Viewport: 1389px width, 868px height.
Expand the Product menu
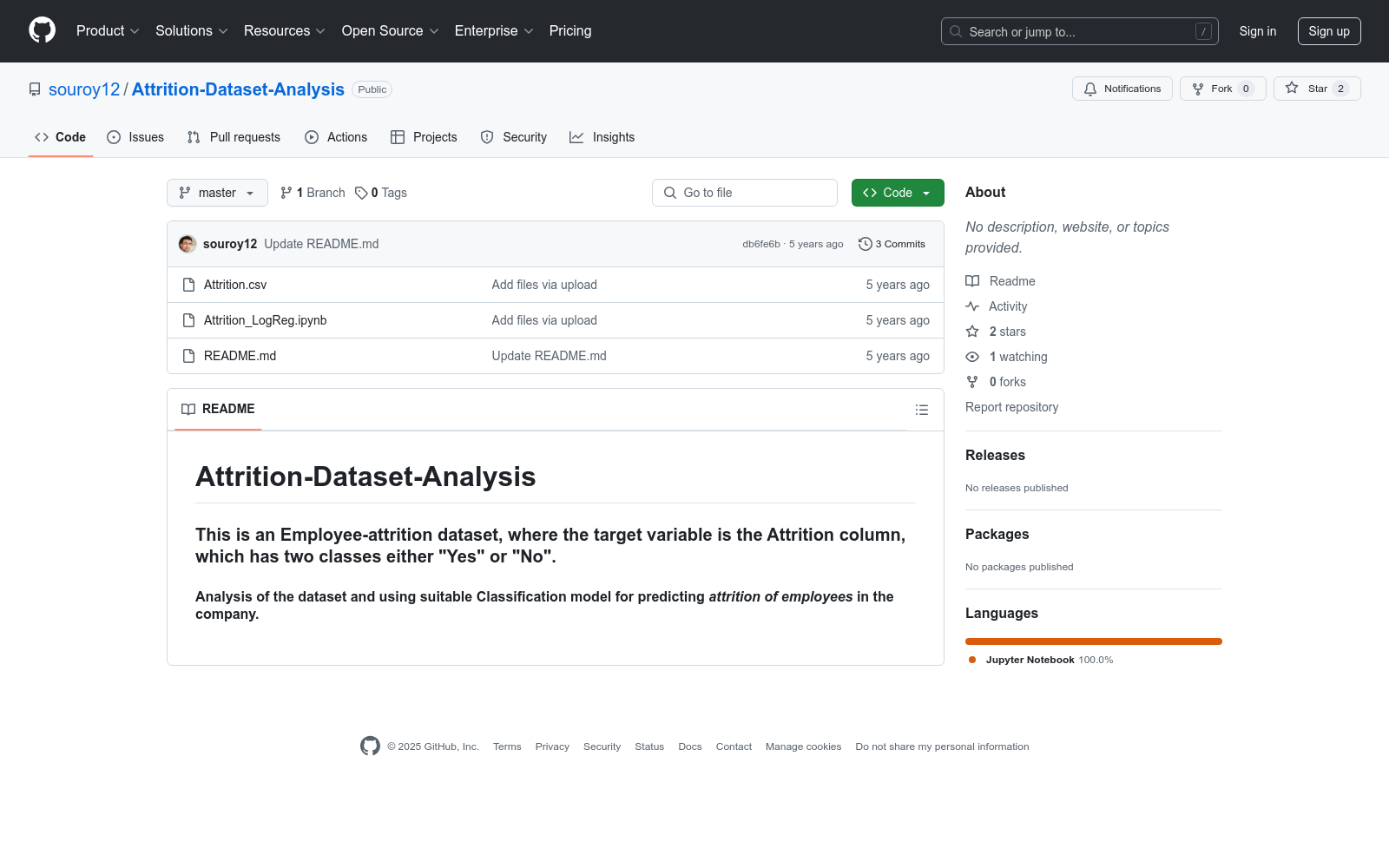(x=108, y=30)
